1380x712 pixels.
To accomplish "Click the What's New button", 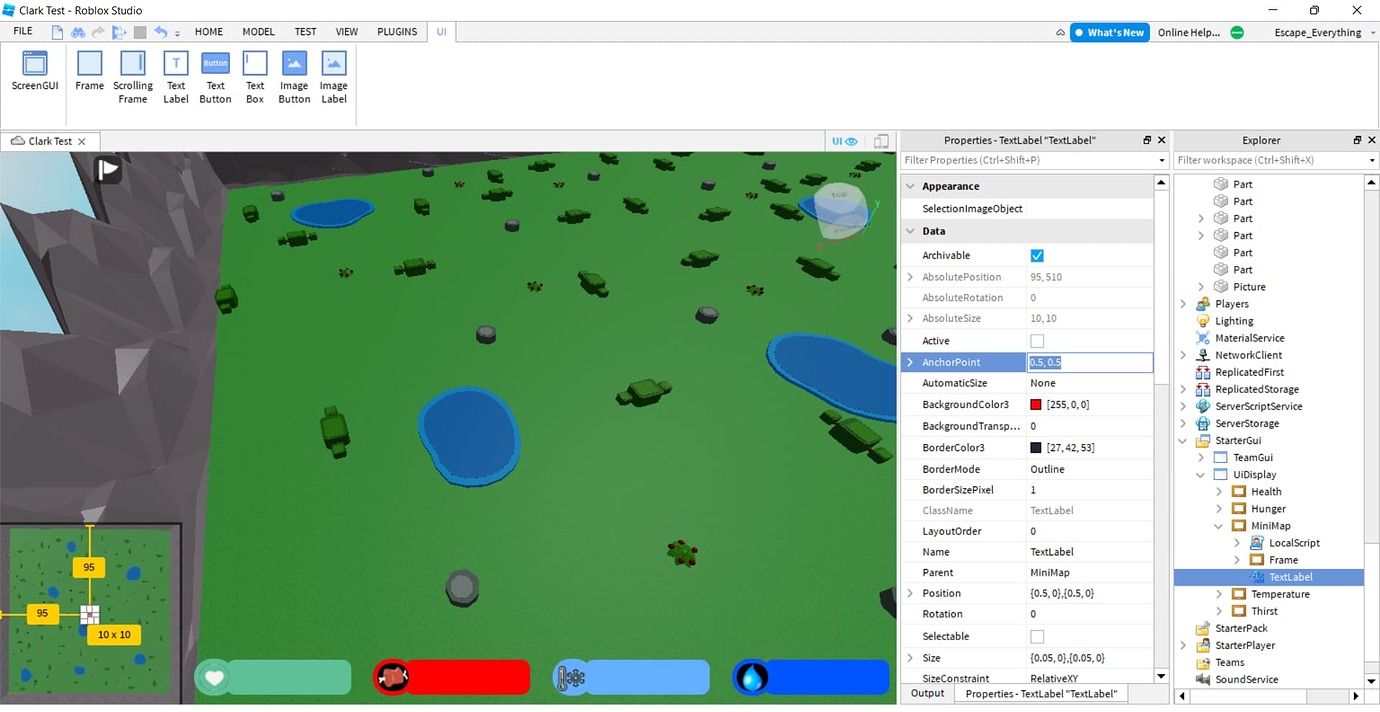I will [1109, 31].
